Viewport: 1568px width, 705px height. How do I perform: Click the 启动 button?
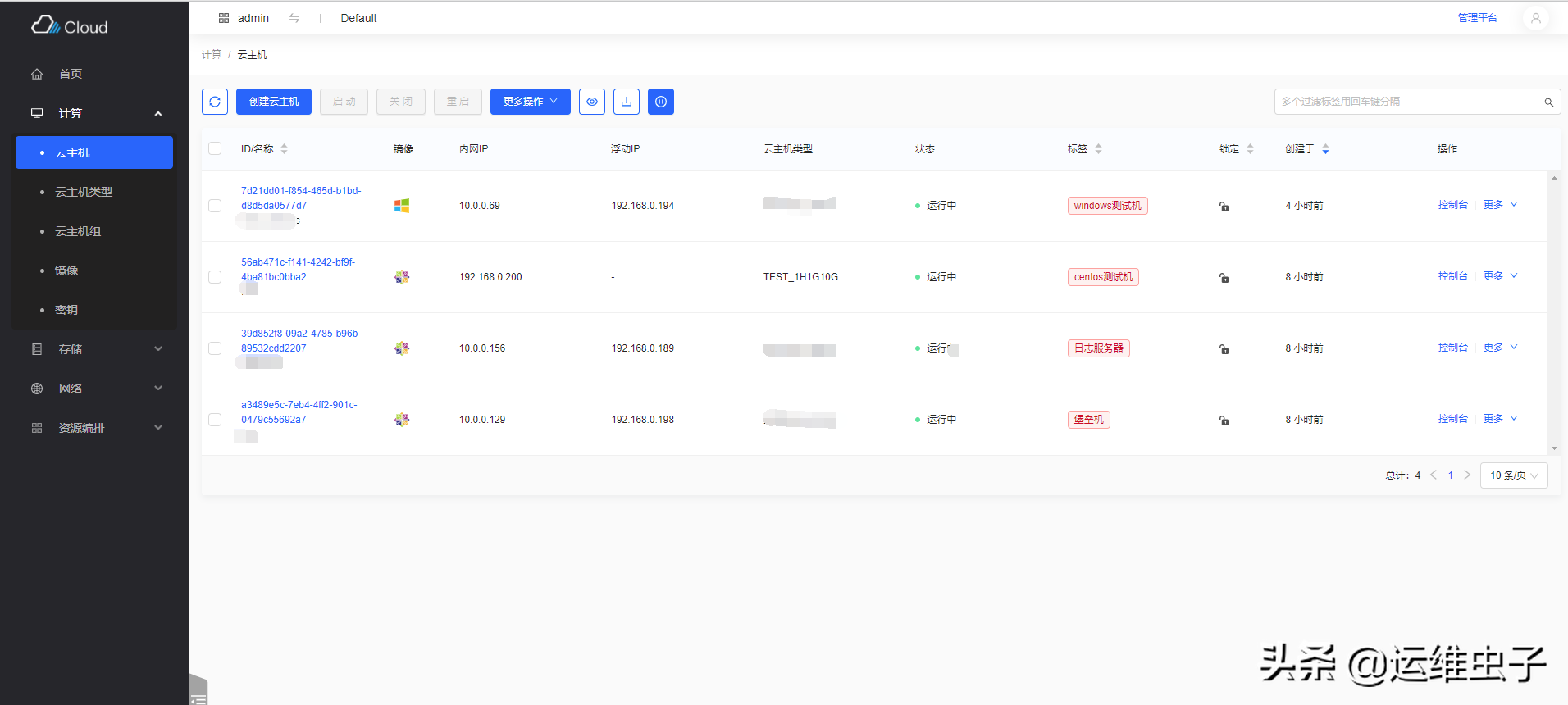pos(344,102)
